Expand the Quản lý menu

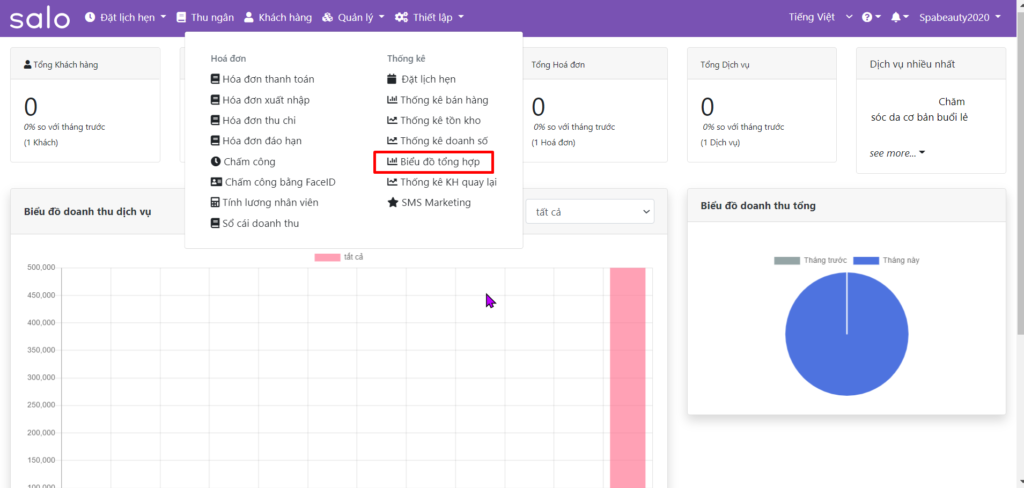pos(353,18)
